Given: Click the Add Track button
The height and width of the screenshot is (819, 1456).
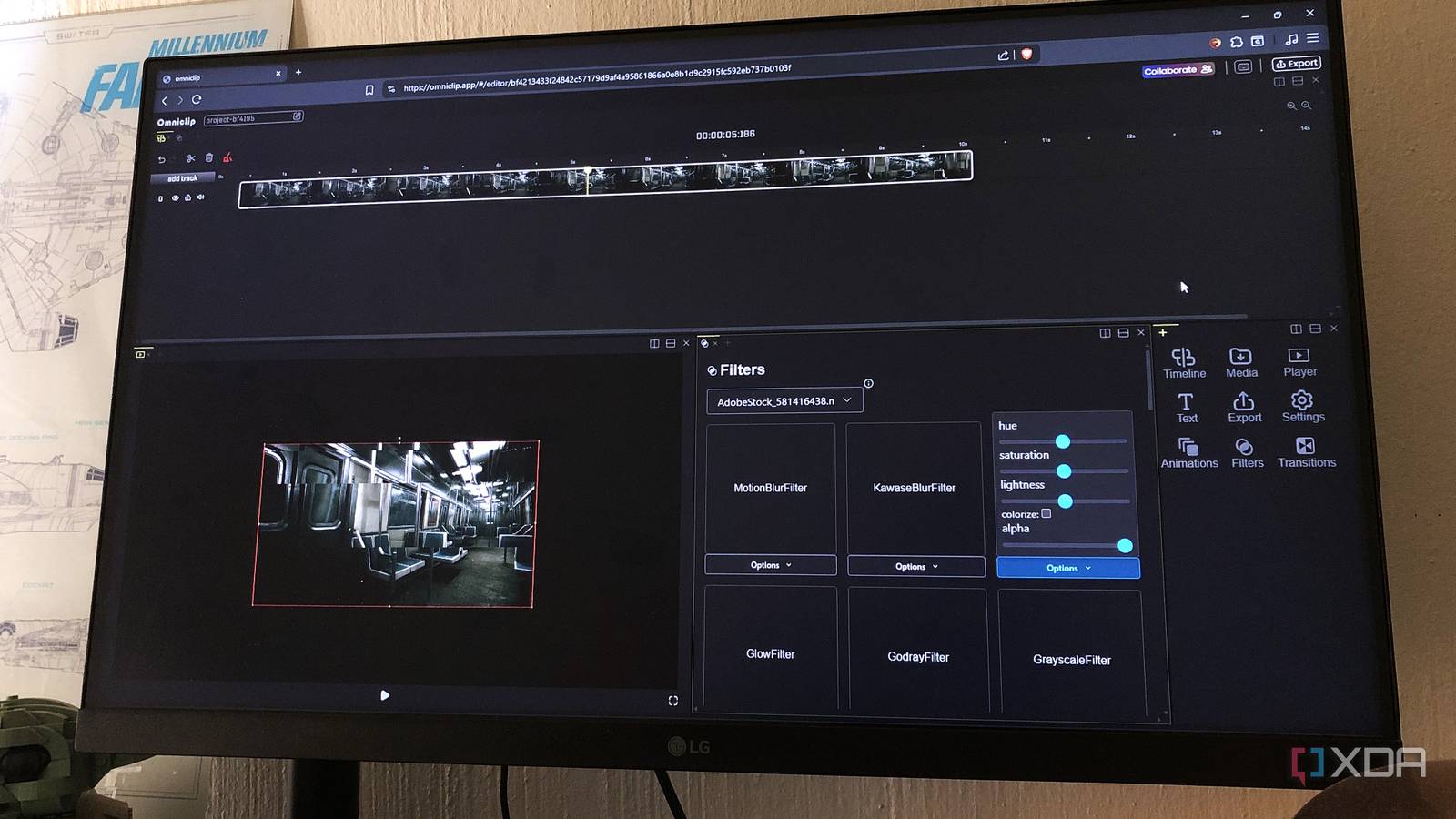Looking at the screenshot, I should pos(182,177).
